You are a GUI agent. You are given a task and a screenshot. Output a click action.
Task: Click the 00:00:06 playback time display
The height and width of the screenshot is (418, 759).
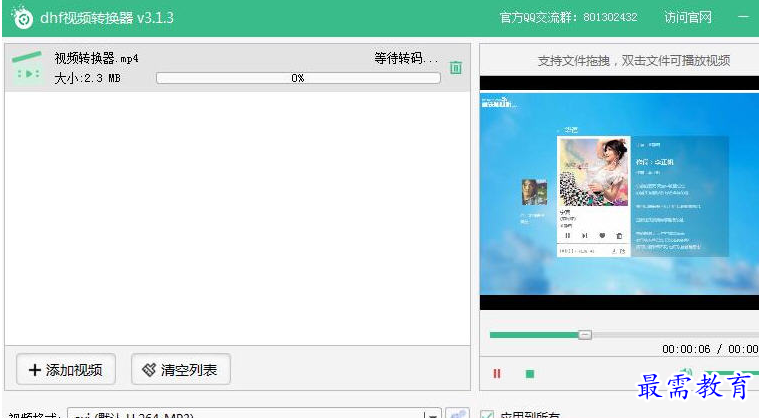click(x=686, y=350)
